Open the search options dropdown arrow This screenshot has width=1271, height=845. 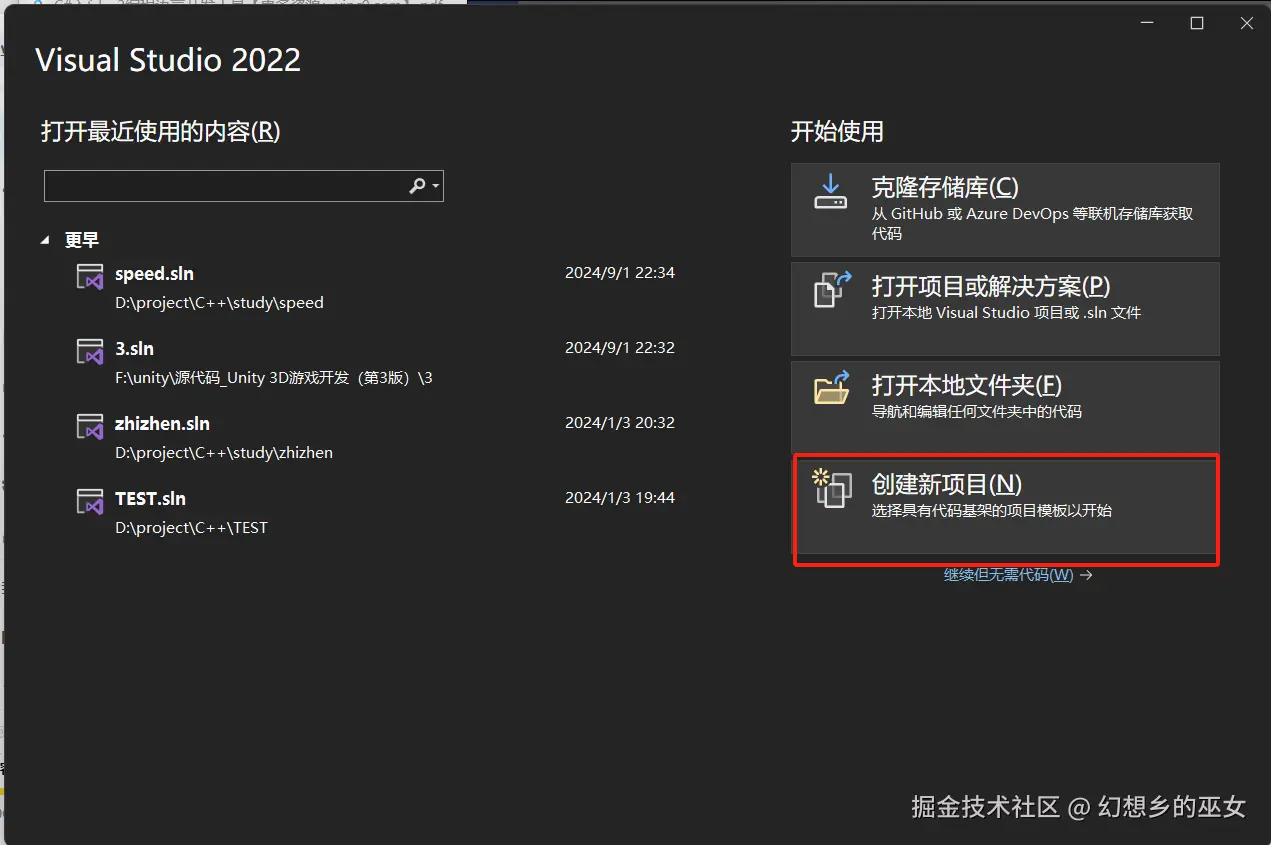click(x=436, y=187)
